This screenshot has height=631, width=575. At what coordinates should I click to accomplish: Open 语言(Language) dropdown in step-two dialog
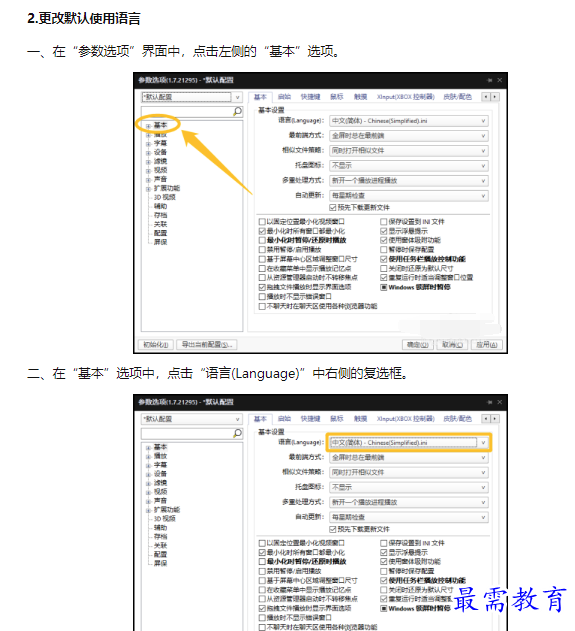(409, 443)
